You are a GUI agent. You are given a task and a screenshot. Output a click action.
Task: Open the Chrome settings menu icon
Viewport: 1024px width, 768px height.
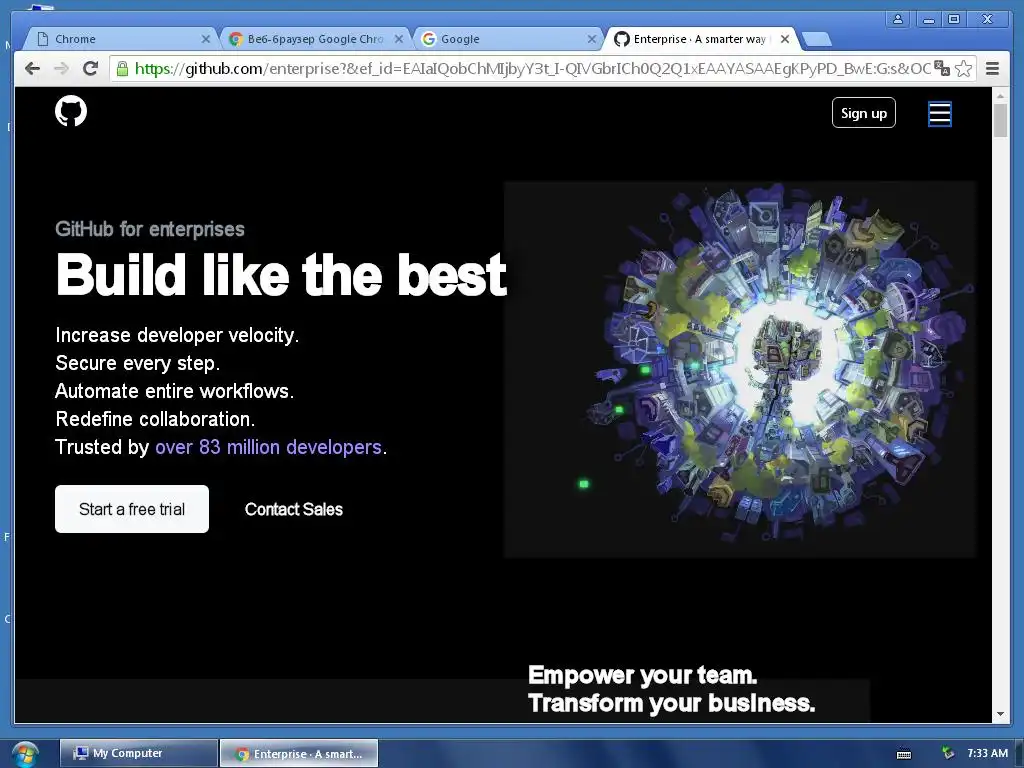point(992,69)
